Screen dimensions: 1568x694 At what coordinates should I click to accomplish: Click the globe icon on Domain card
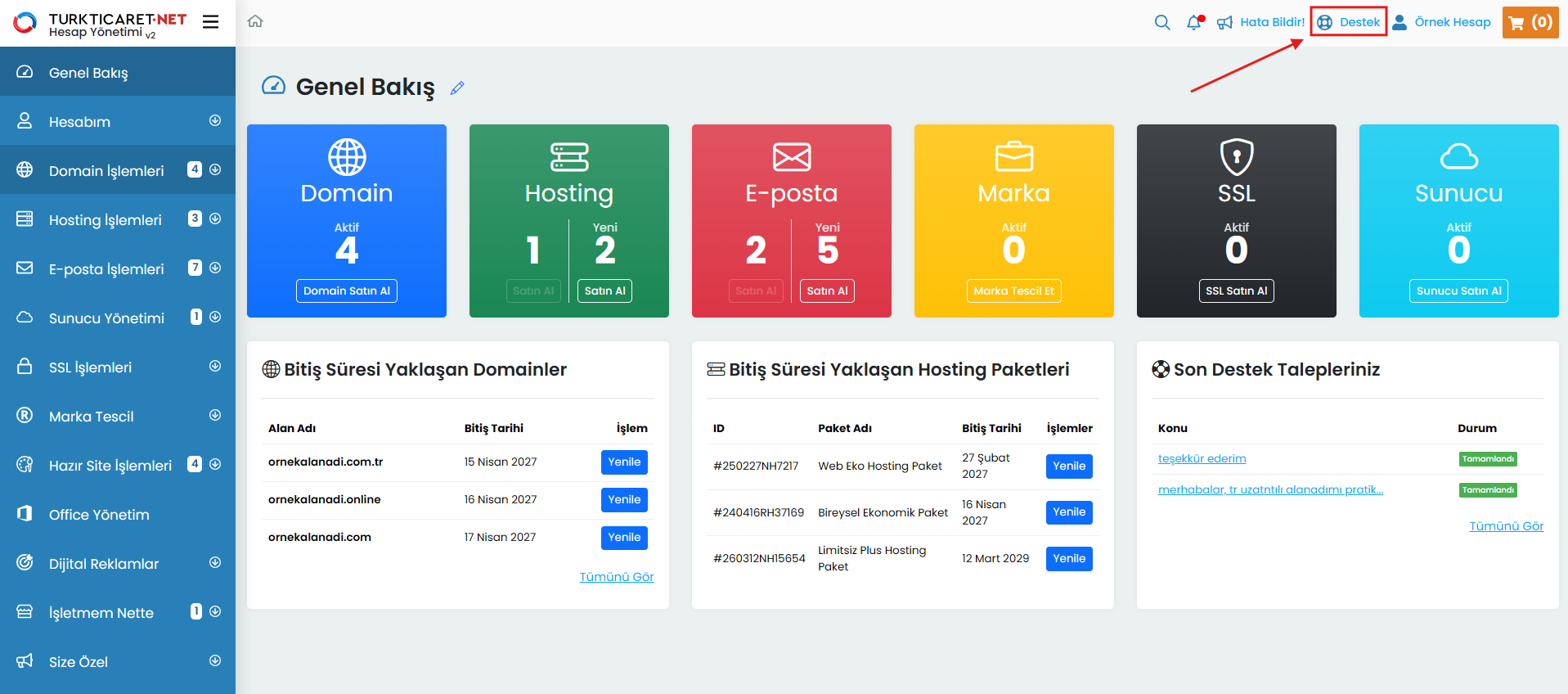click(347, 157)
